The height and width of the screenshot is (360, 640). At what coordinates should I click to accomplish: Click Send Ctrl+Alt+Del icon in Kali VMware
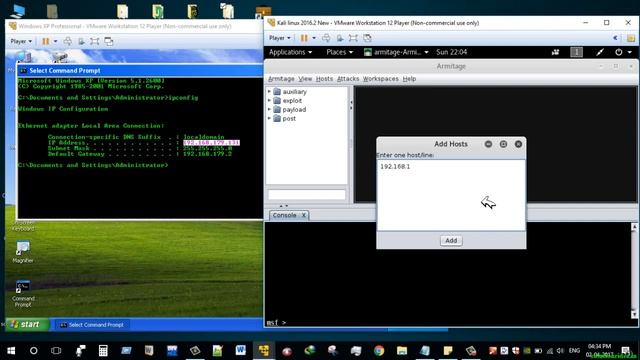(326, 38)
